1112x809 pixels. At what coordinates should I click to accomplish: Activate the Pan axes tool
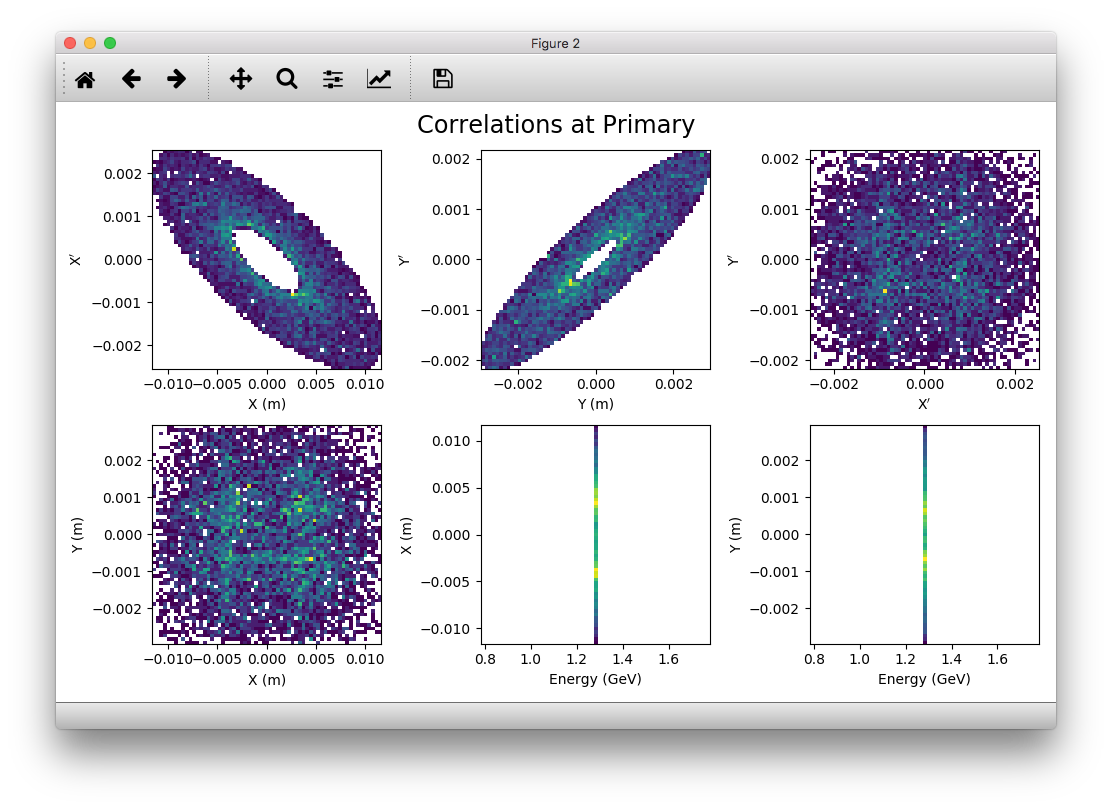241,79
